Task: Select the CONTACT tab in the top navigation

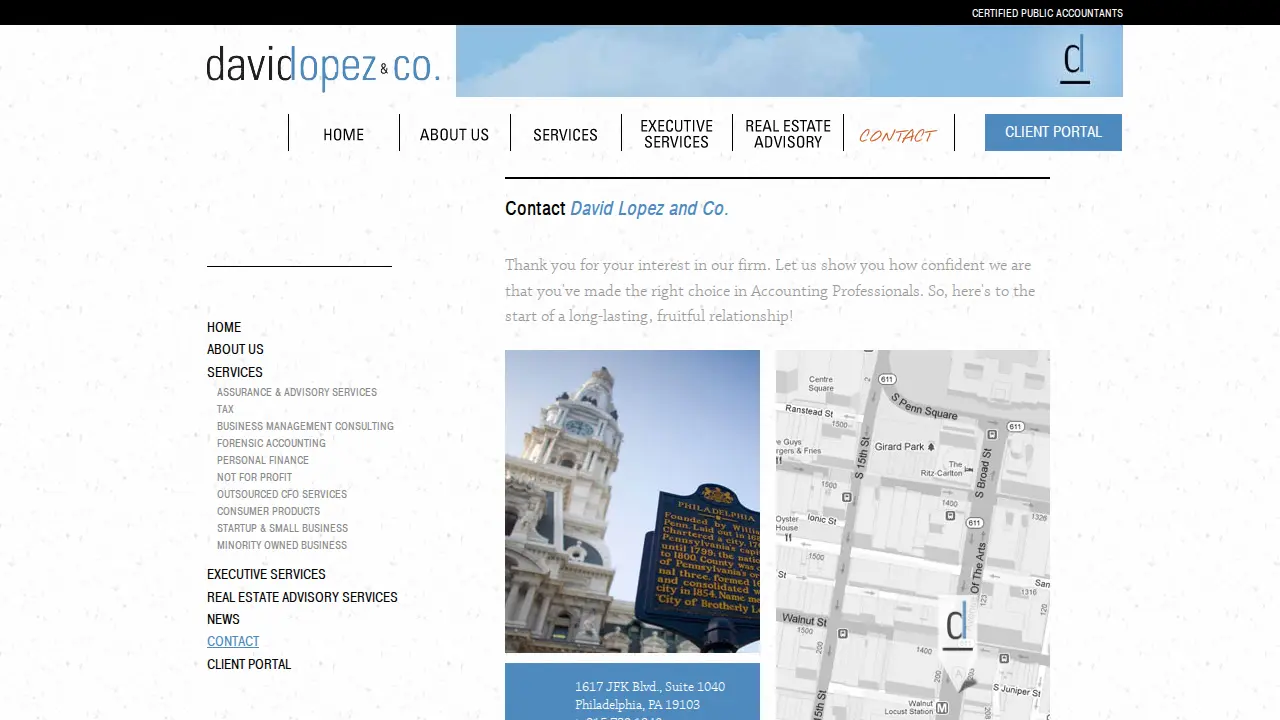Action: point(898,134)
